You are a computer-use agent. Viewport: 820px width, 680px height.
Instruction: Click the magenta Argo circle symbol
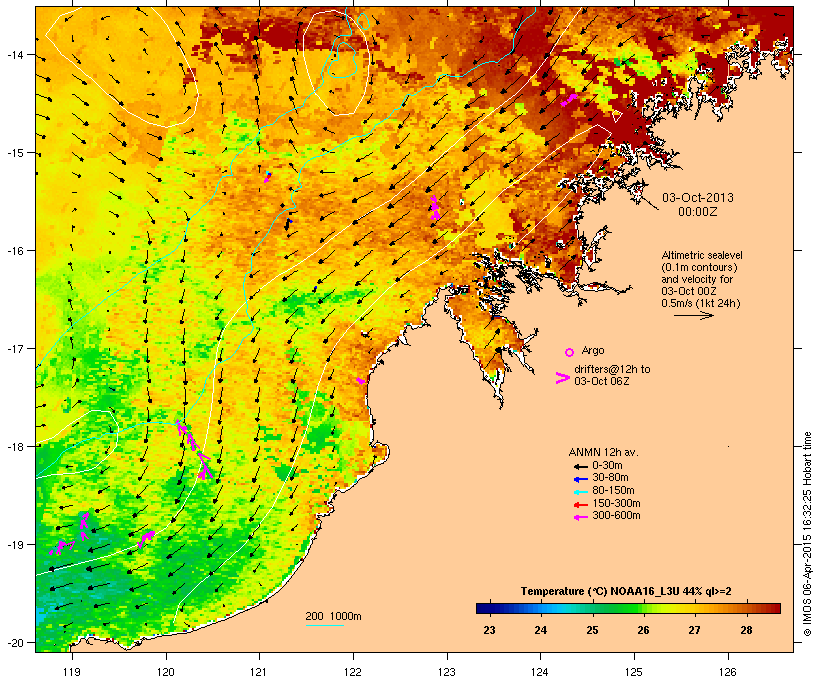click(x=570, y=352)
